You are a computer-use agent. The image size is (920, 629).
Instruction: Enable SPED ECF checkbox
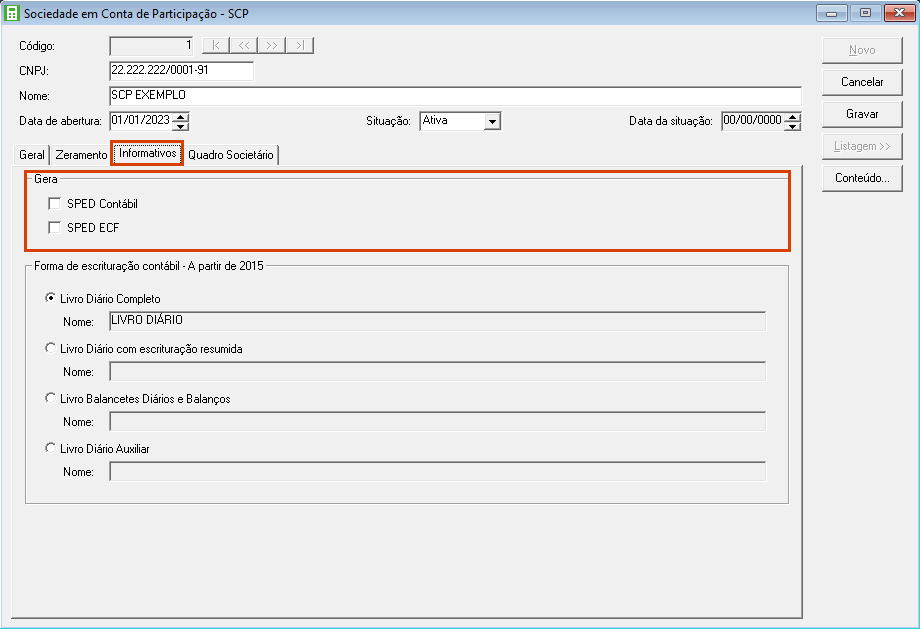click(55, 228)
